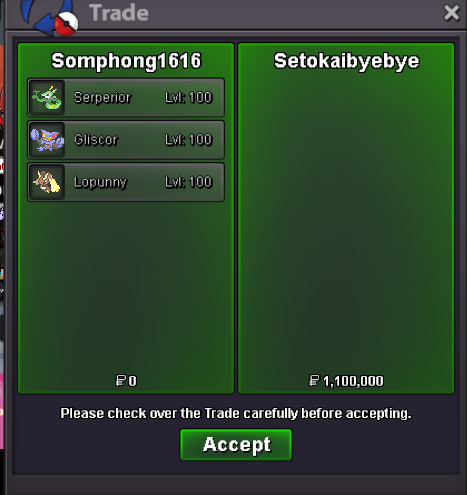Click the check trade carefully notice
Image resolution: width=467 pixels, height=495 pixels.
[x=236, y=414]
